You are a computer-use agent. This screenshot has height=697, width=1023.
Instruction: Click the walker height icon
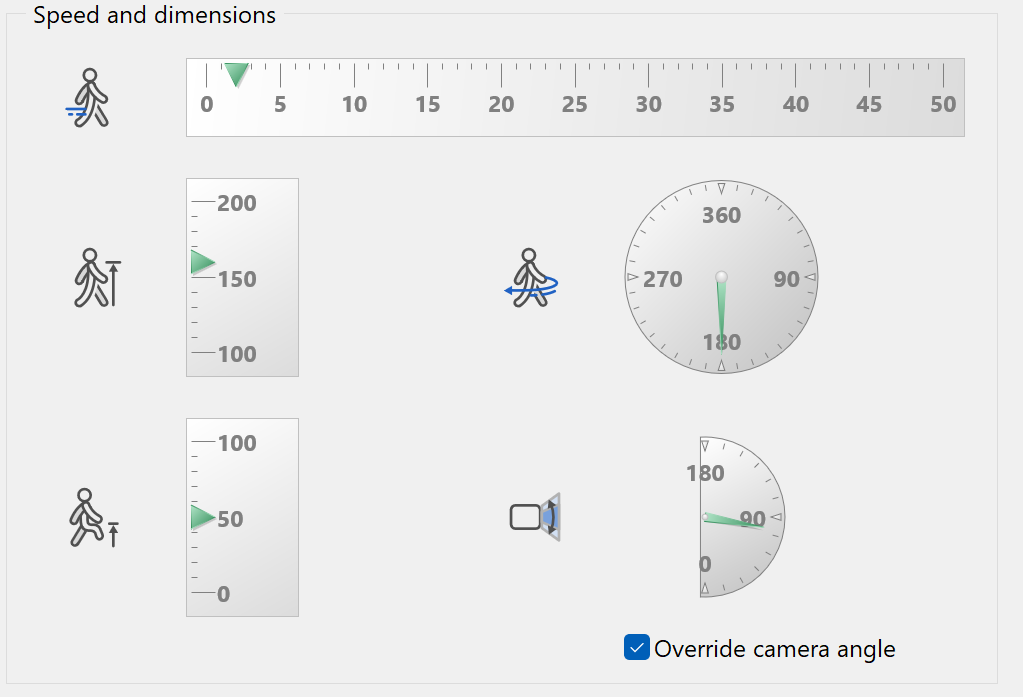[x=96, y=277]
